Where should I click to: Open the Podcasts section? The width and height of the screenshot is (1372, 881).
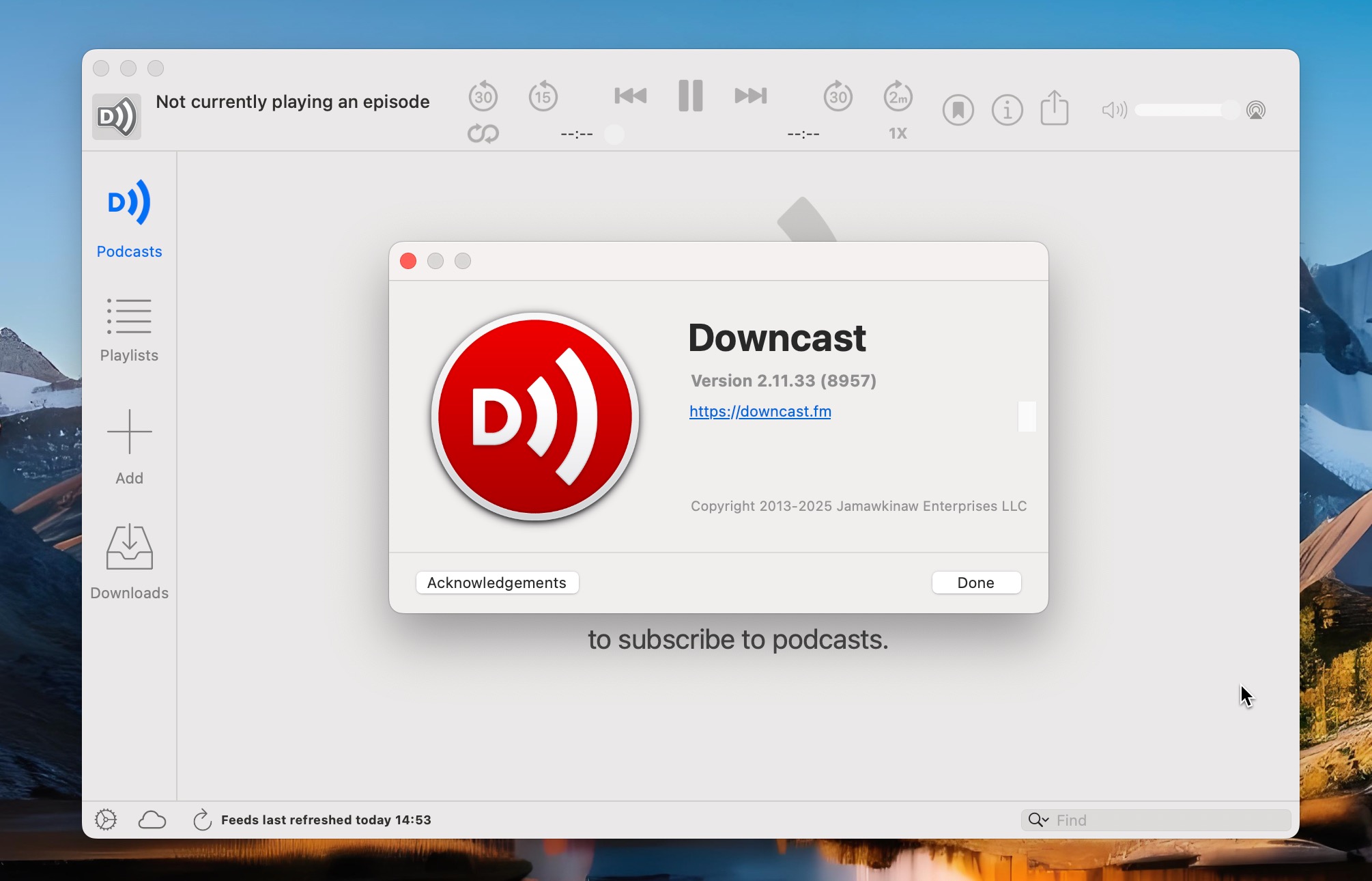[x=129, y=219]
